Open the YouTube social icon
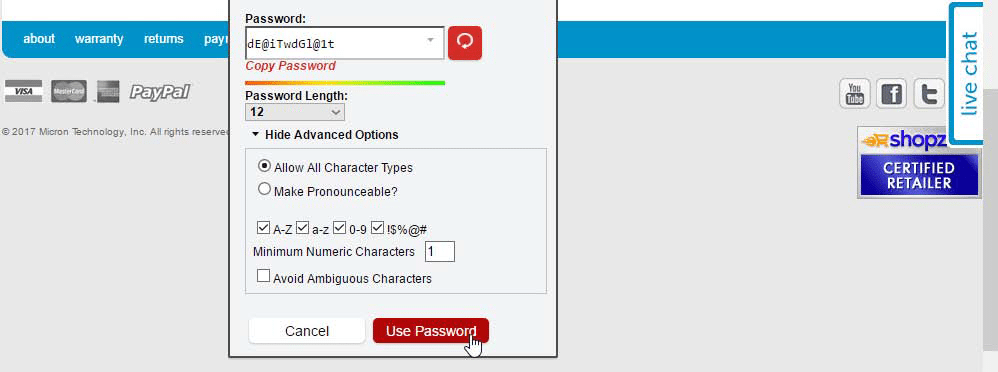Screen dimensions: 998x372 point(854,94)
